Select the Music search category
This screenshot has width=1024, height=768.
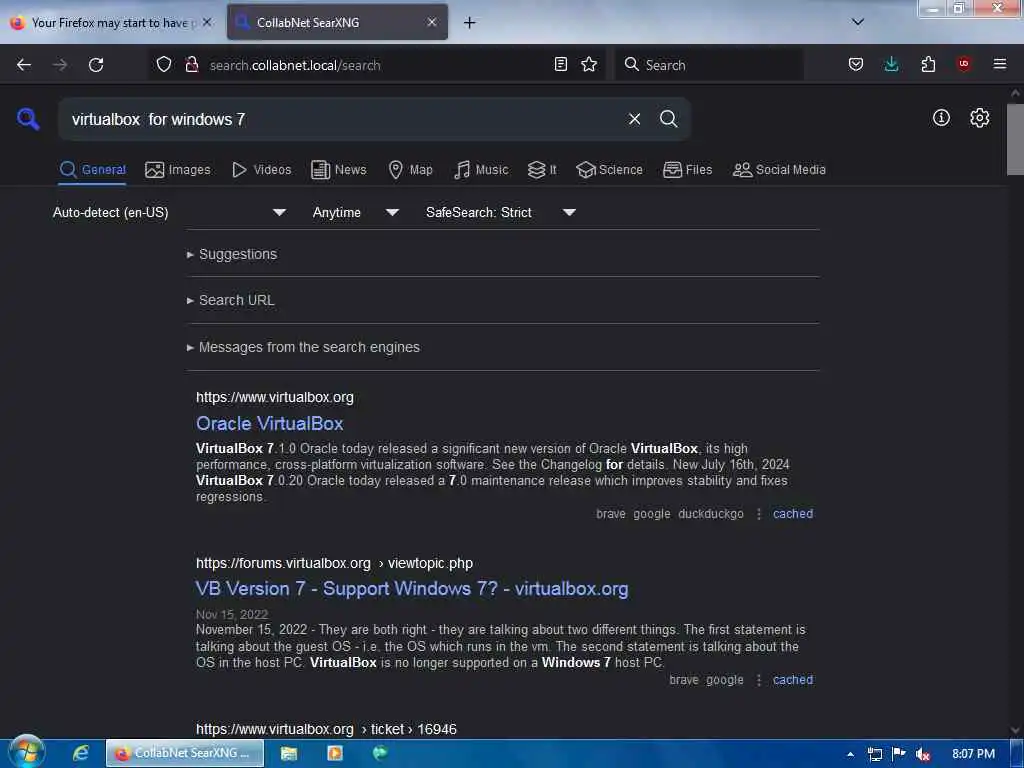point(481,170)
